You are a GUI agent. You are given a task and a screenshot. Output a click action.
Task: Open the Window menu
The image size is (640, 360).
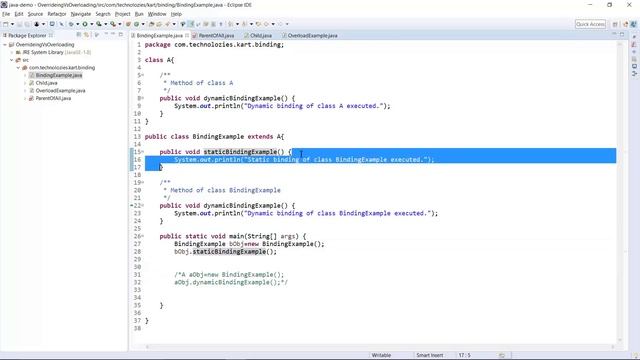click(x=157, y=14)
